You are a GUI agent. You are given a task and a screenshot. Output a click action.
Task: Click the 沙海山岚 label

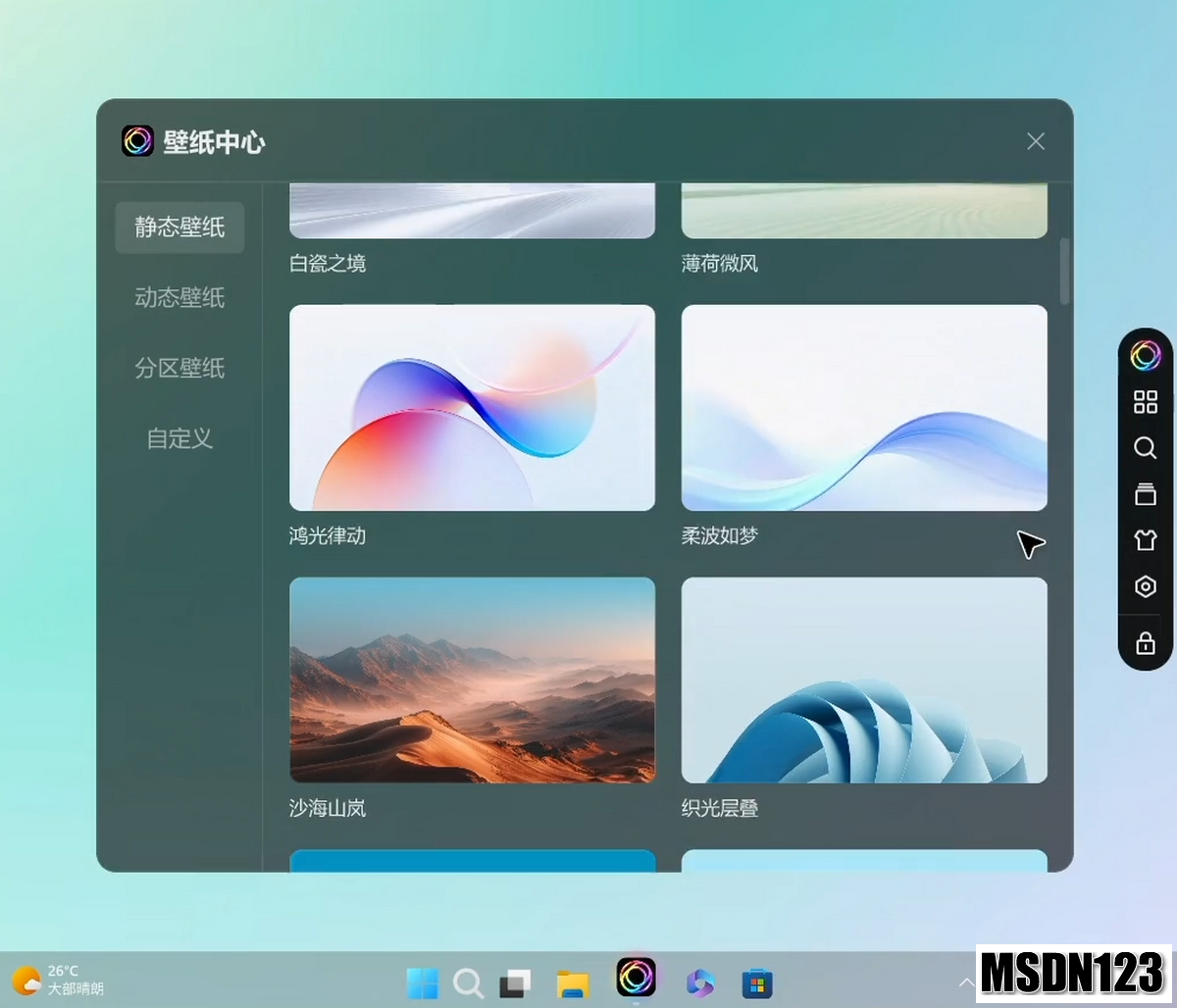pos(328,809)
